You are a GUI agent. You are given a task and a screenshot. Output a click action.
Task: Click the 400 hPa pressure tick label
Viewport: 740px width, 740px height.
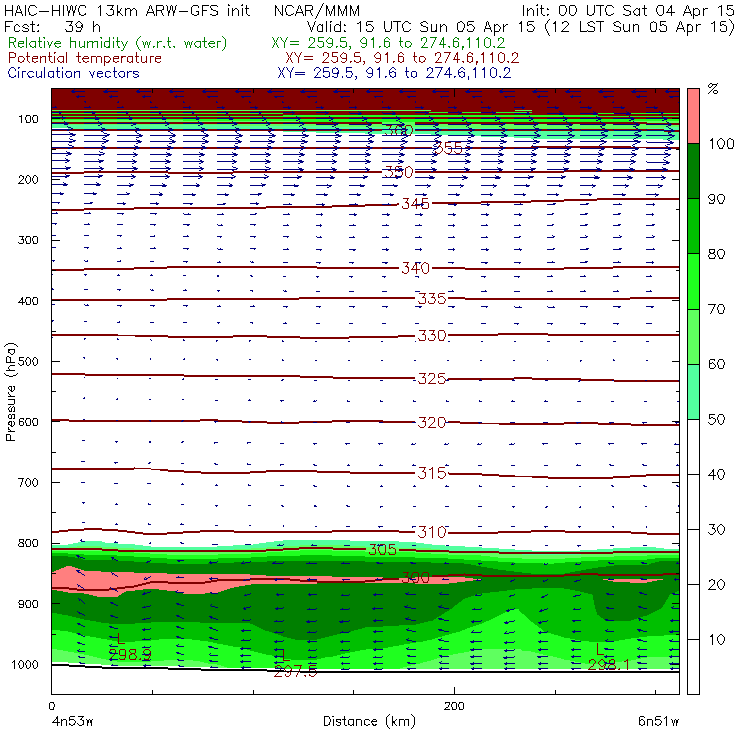[28, 301]
